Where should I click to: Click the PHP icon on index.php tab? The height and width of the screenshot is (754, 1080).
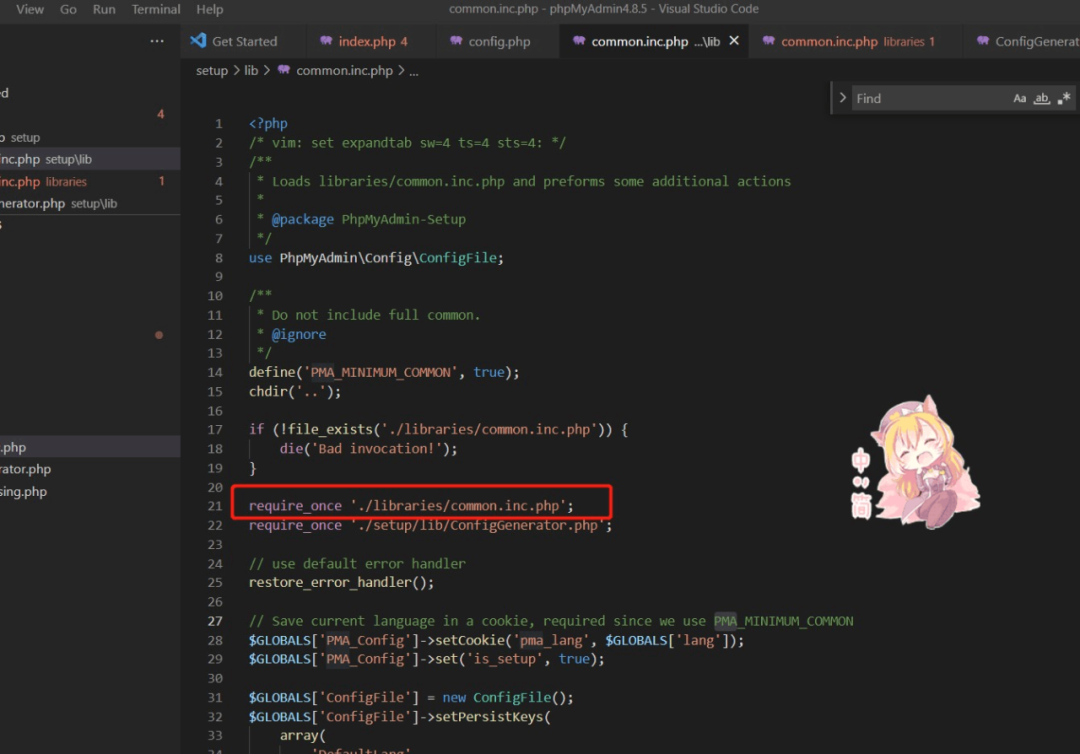tap(326, 41)
